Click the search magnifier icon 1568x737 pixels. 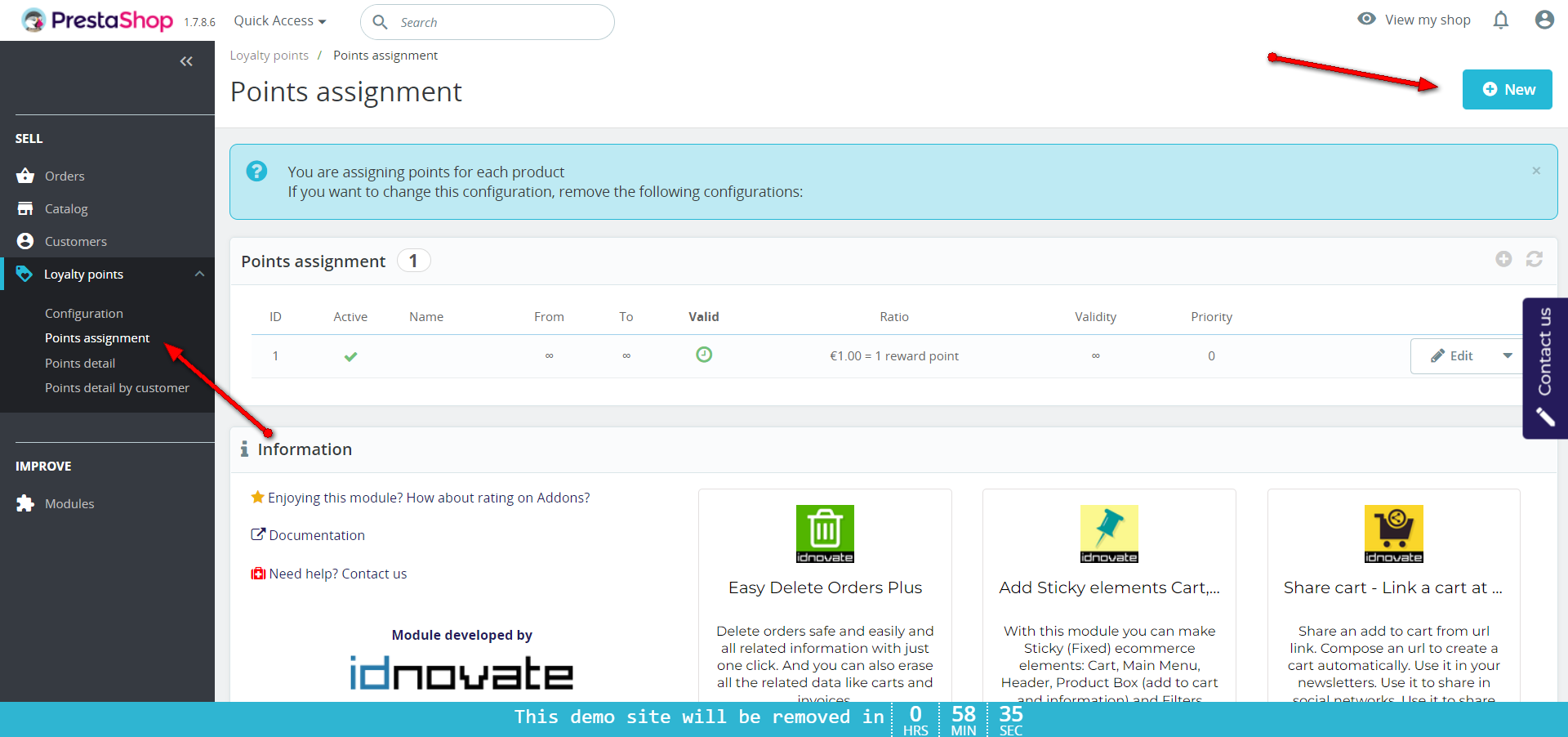pyautogui.click(x=380, y=22)
